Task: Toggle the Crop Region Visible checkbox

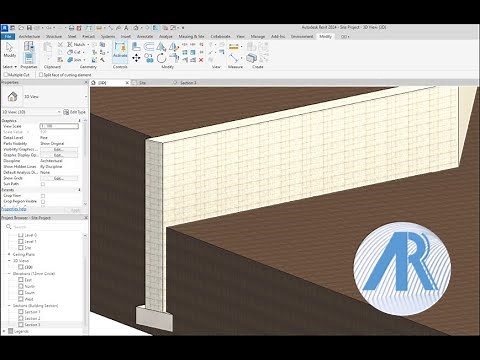Action: 43,202
